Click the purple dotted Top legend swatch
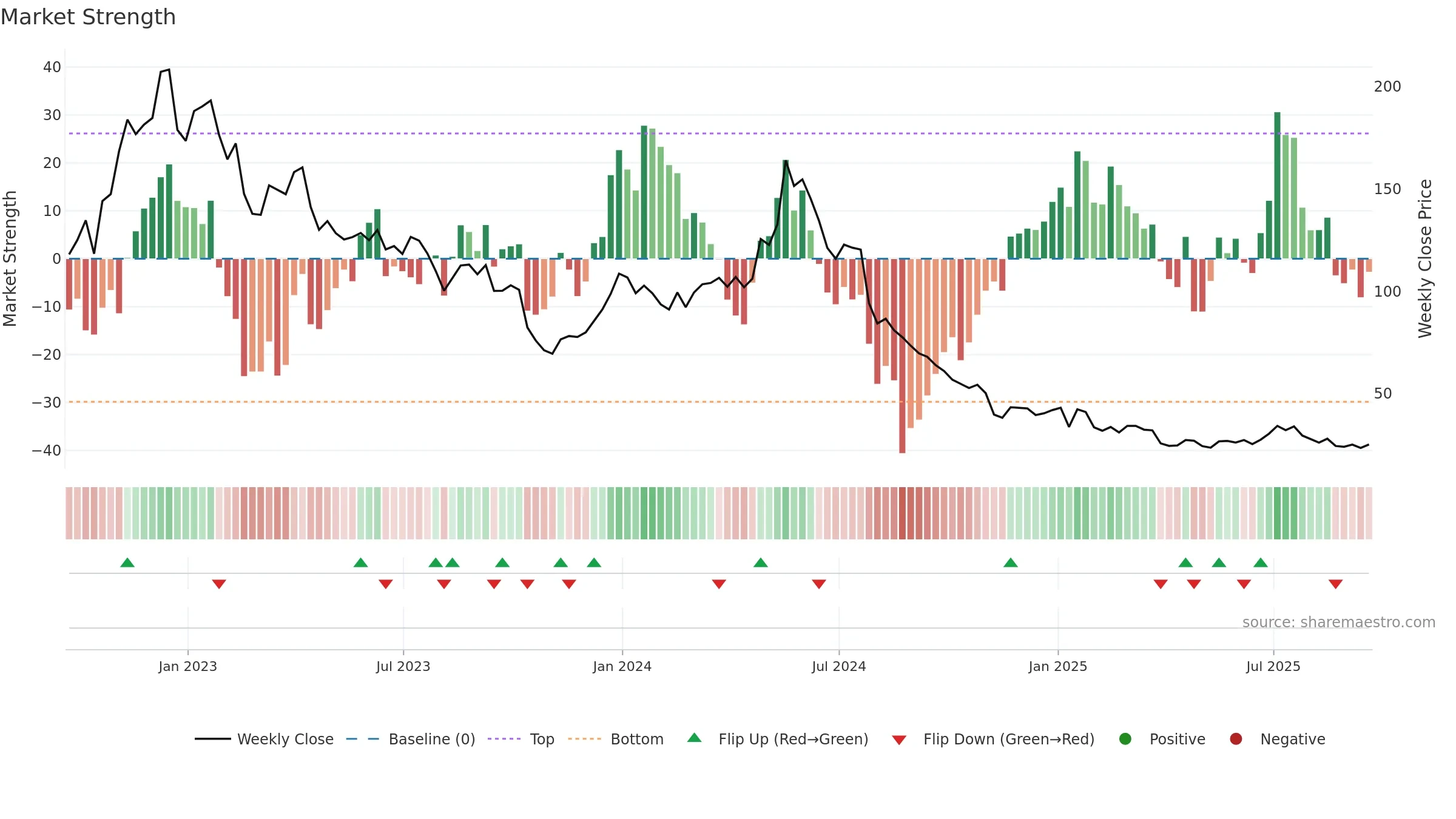 pos(504,739)
